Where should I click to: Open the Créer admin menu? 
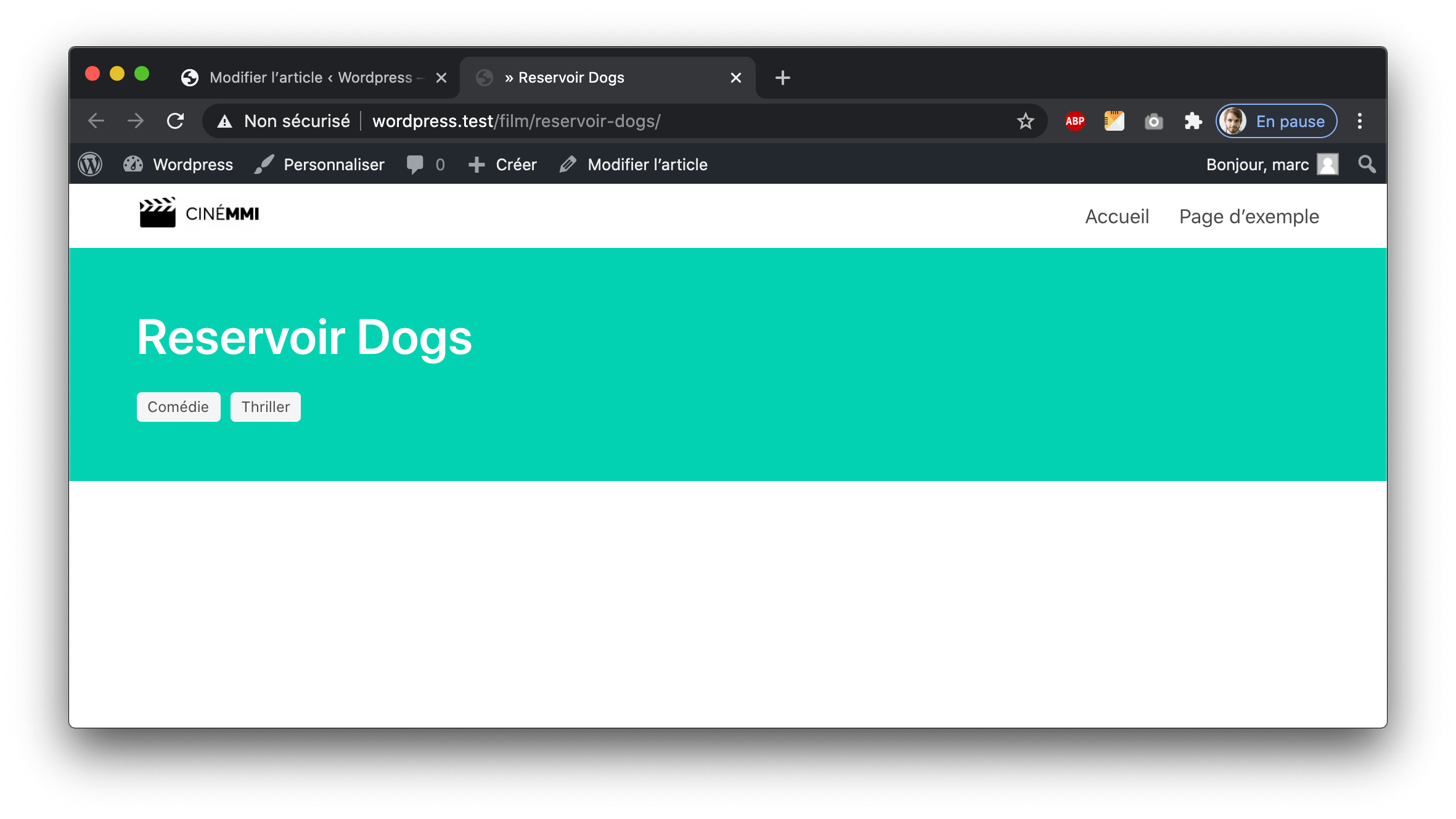503,165
